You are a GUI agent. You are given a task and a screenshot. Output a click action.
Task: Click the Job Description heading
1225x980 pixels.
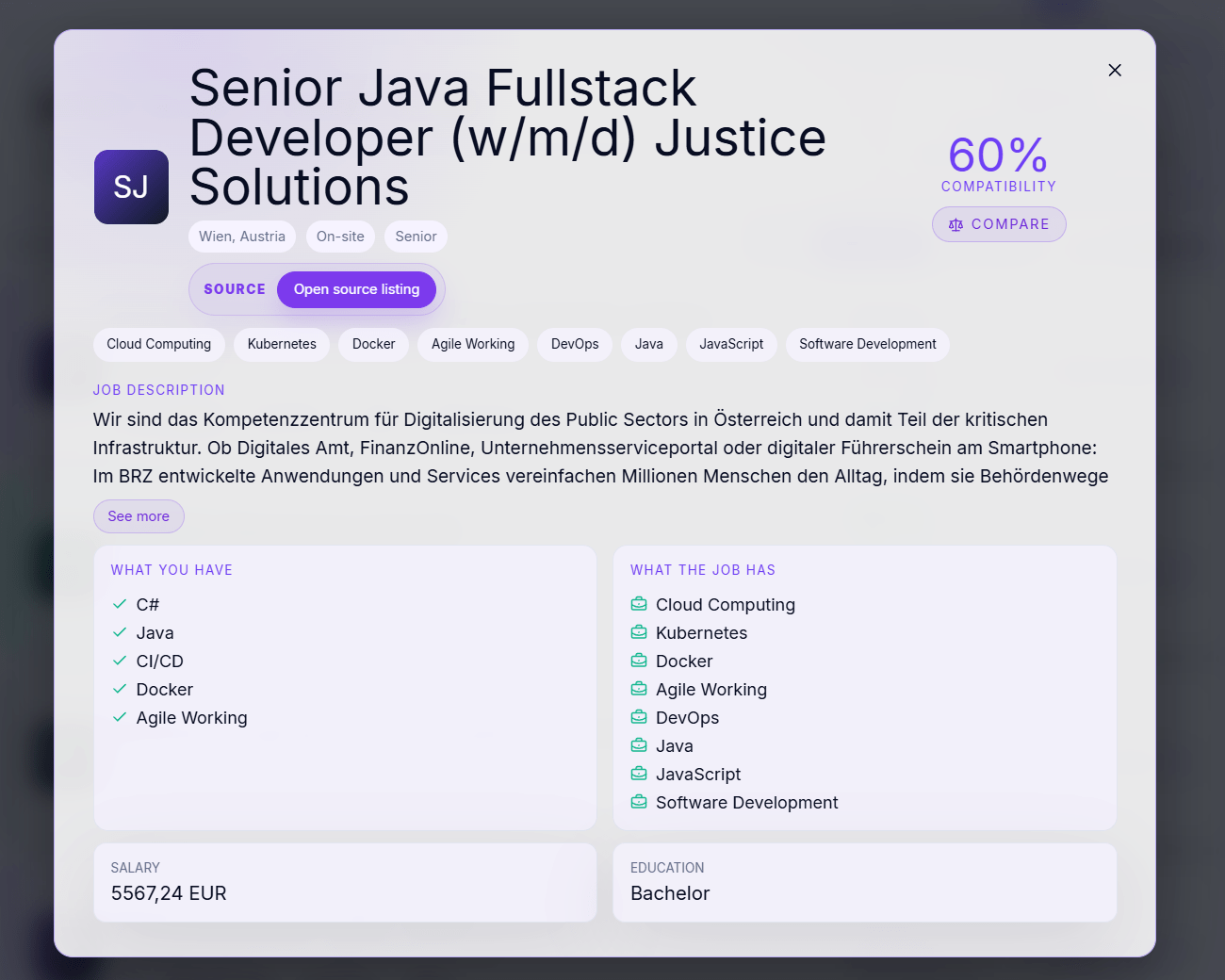pyautogui.click(x=159, y=390)
